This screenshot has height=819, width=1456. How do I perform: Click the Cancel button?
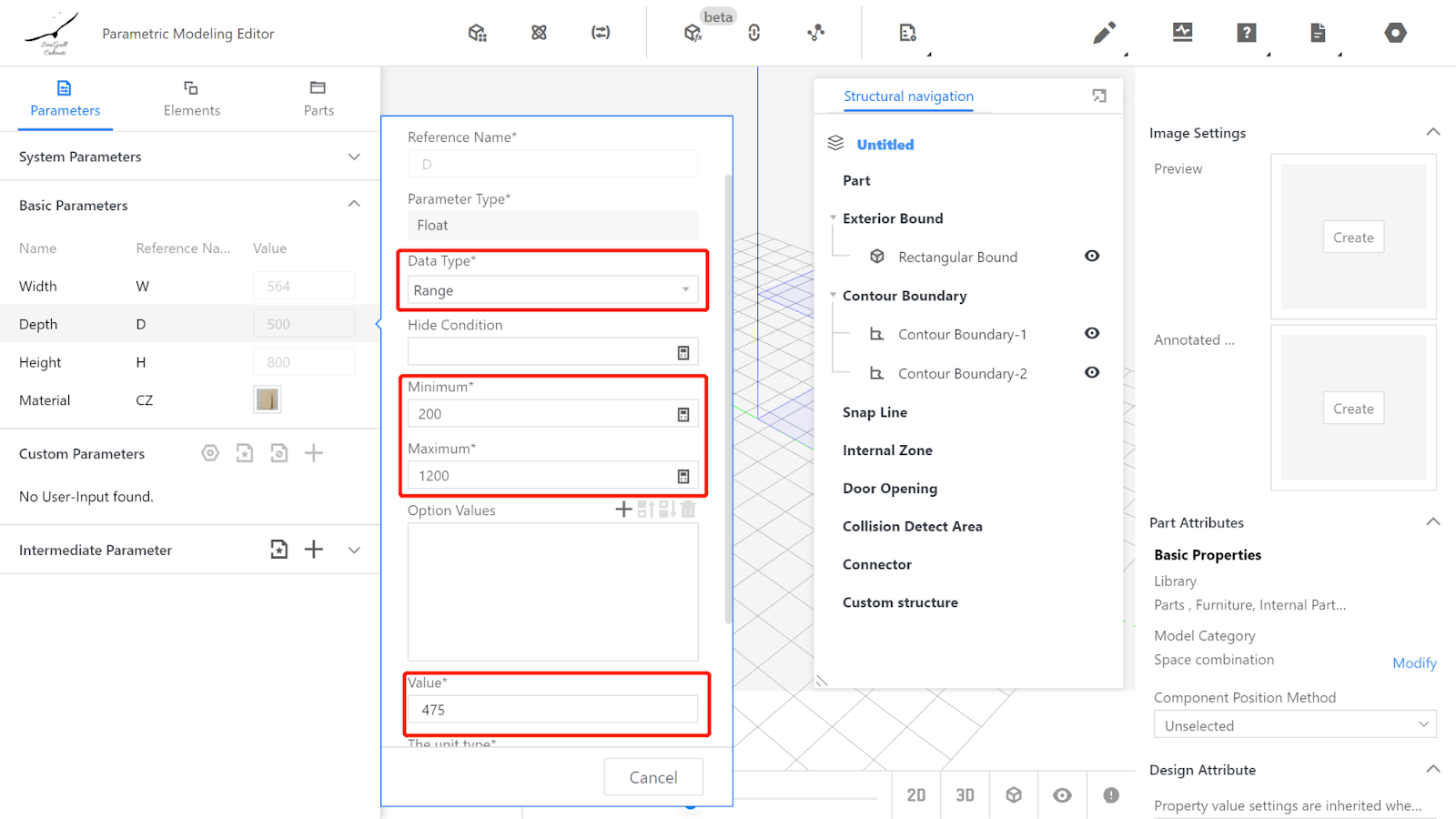(x=653, y=777)
